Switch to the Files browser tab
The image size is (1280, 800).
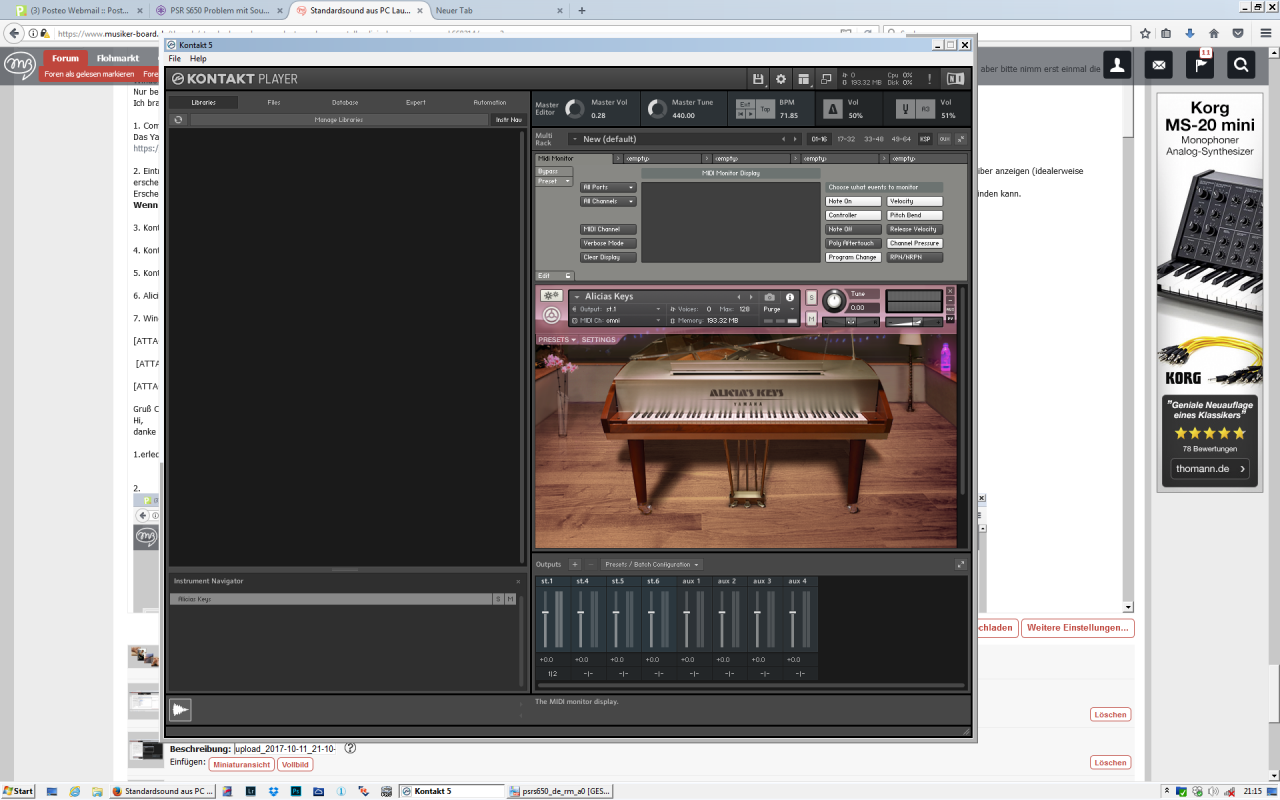coord(274,102)
